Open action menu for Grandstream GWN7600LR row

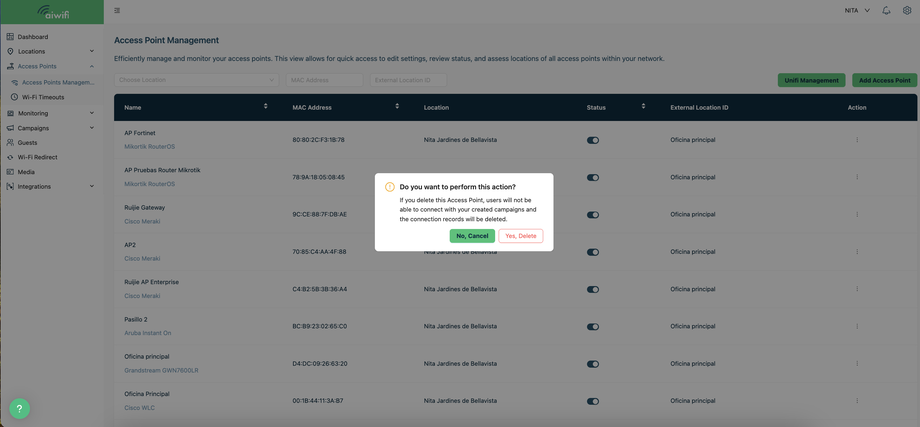click(857, 364)
